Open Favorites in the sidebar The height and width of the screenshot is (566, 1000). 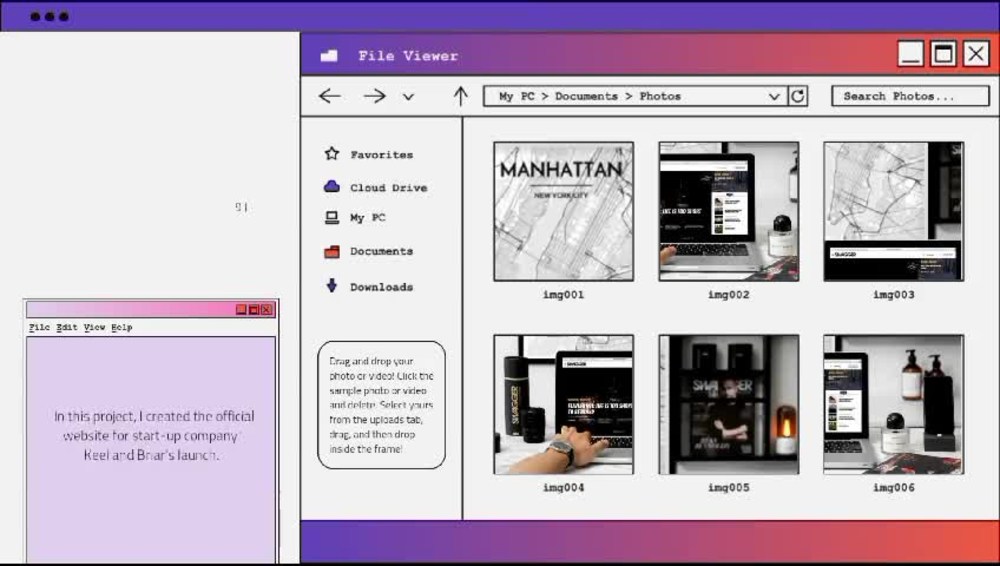pyautogui.click(x=381, y=154)
